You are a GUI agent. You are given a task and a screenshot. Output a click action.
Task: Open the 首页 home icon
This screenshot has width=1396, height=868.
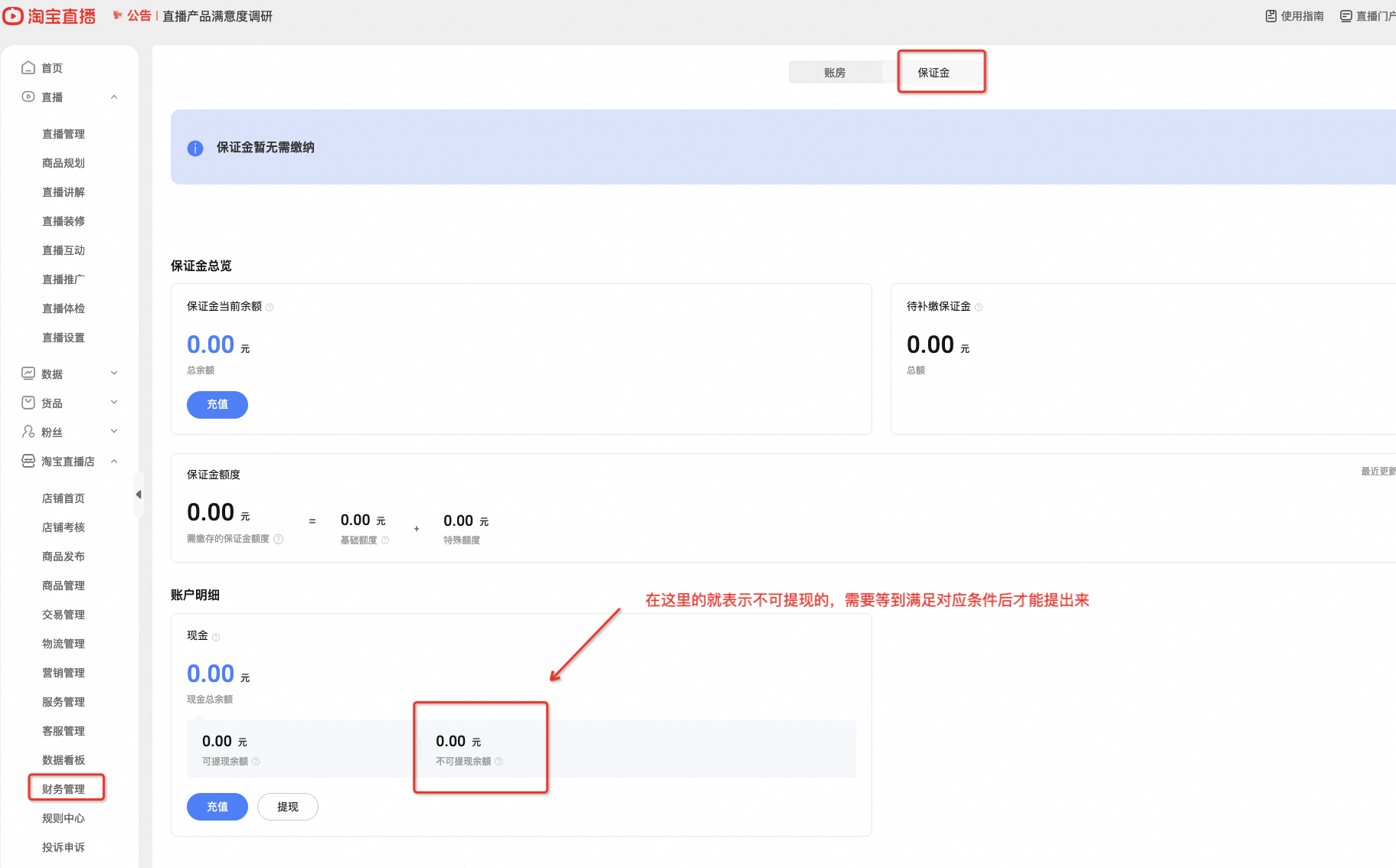pyautogui.click(x=28, y=67)
